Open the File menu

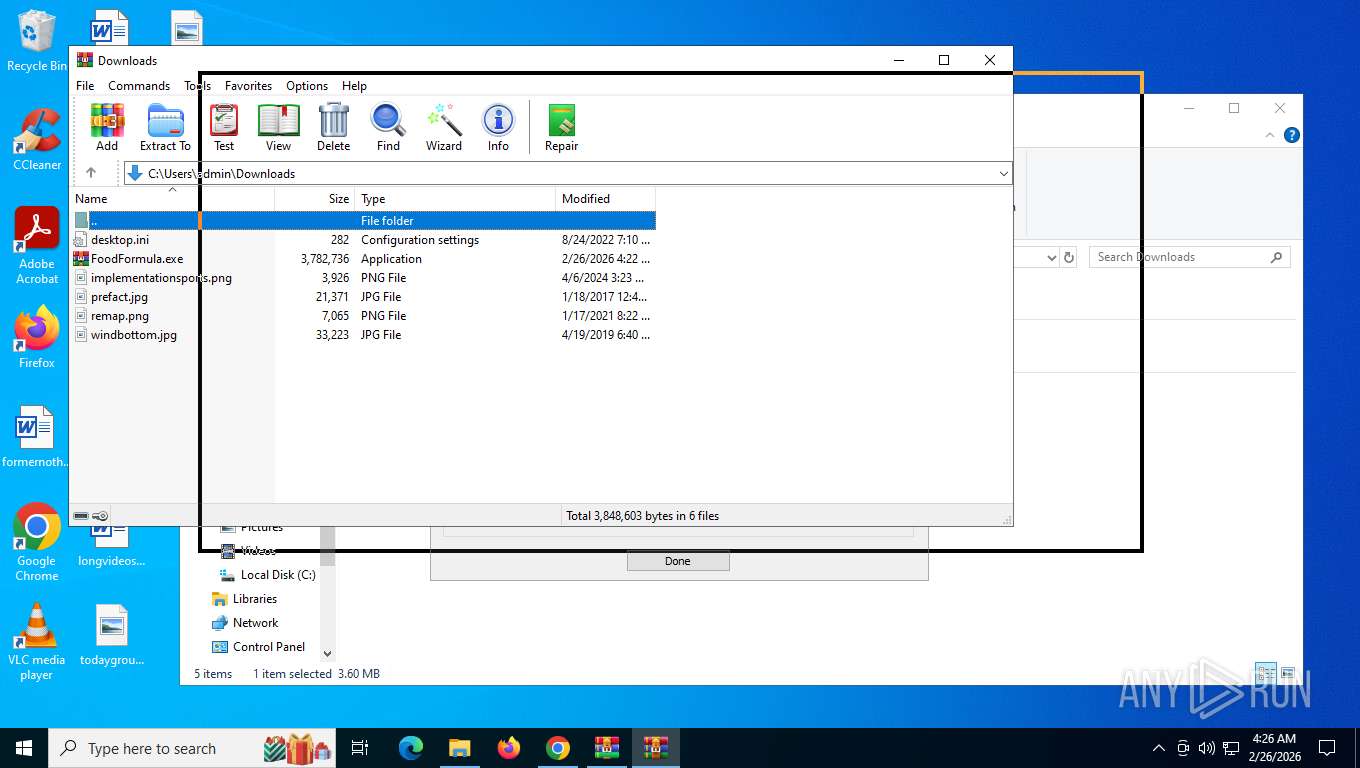pyautogui.click(x=85, y=86)
